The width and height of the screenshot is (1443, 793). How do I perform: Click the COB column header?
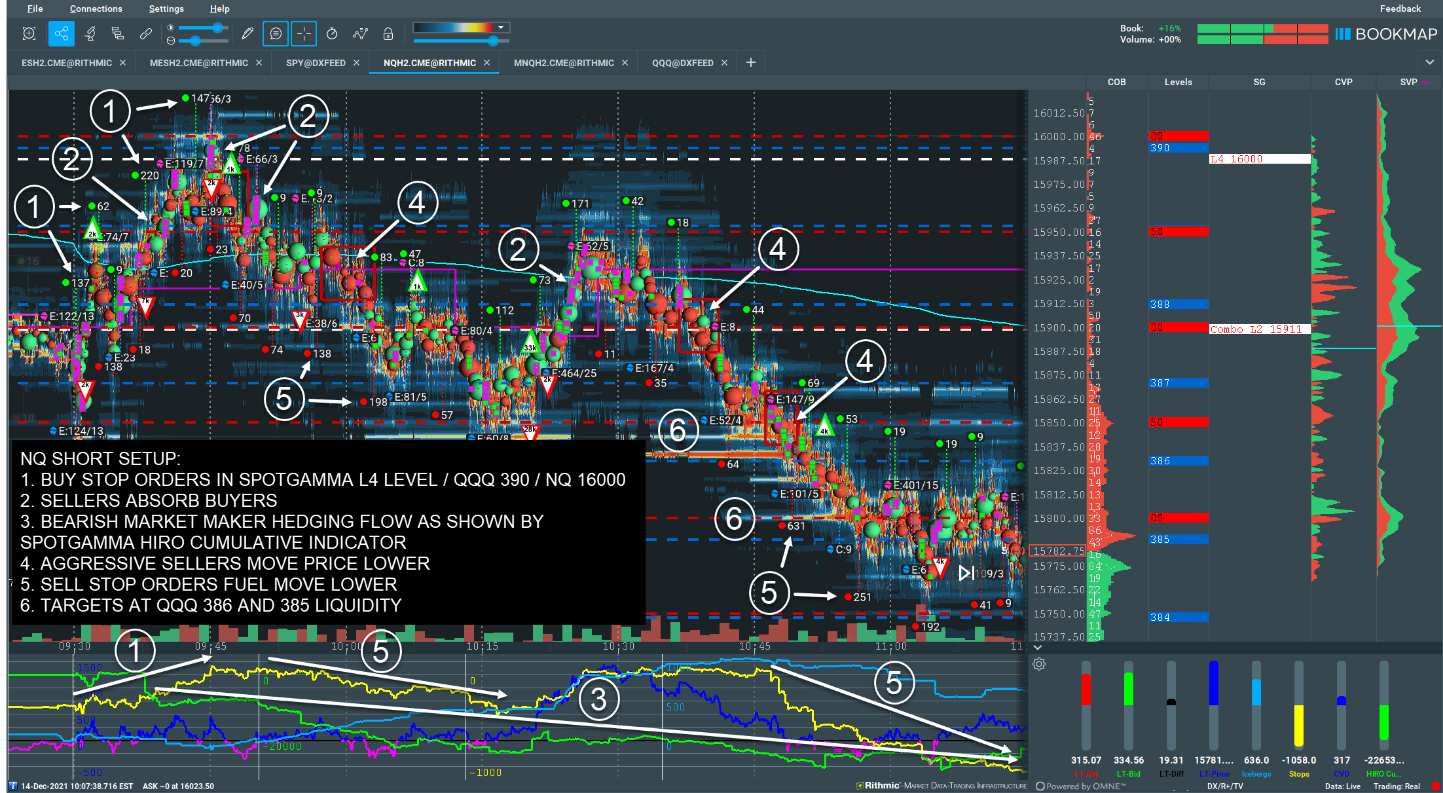coord(1117,82)
